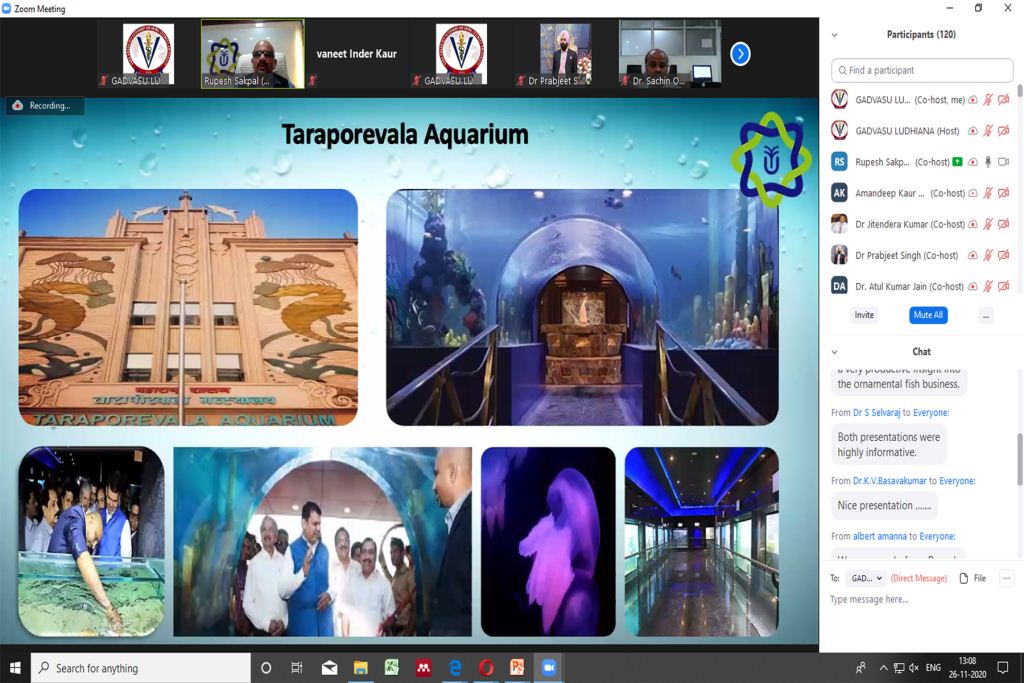Open Microsoft Edge from the taskbar

(455, 667)
